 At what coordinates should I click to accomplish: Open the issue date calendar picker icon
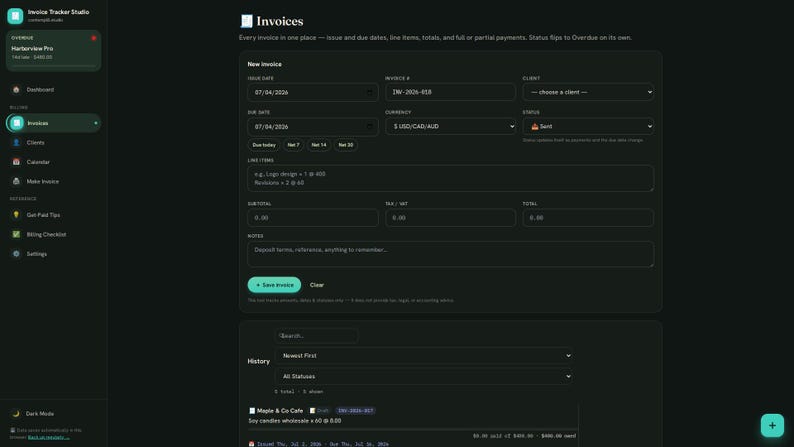coord(369,92)
